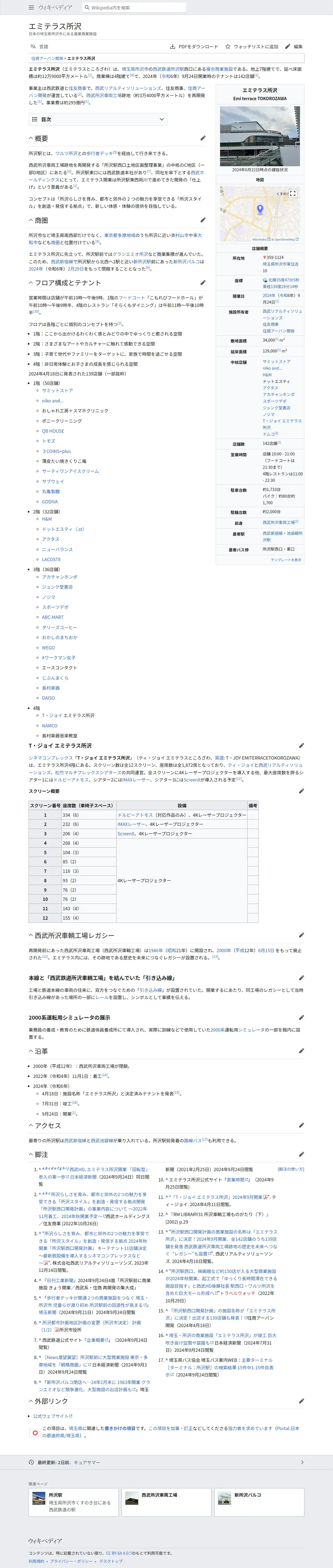333x1568 pixels.
Task: Click テンプレートを表示 in infobox
Action: pos(286,559)
